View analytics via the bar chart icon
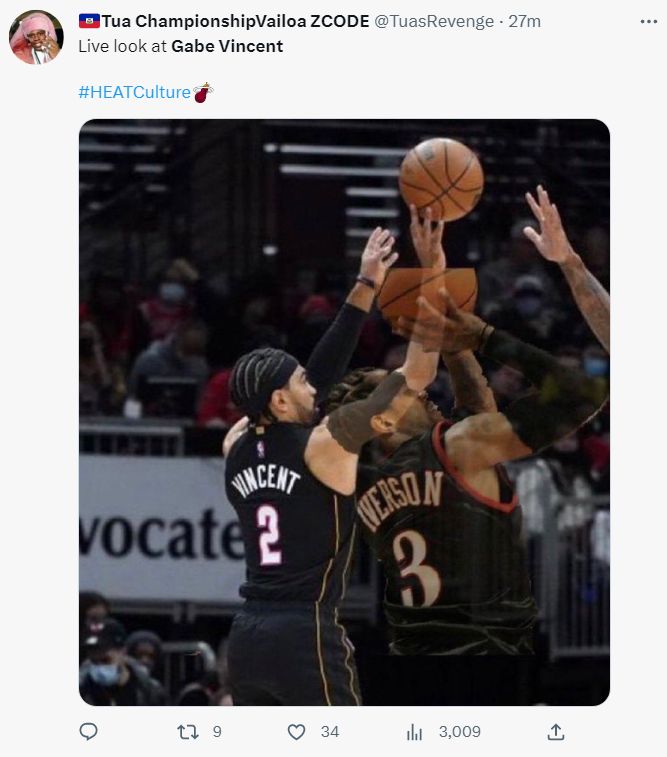 pyautogui.click(x=414, y=732)
